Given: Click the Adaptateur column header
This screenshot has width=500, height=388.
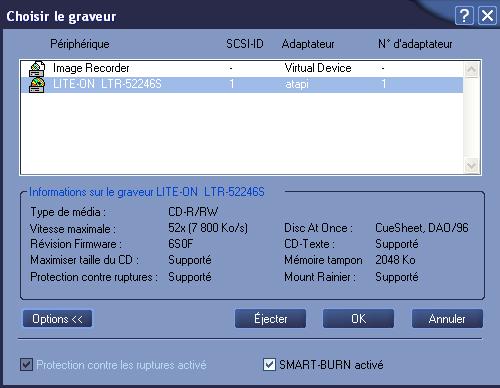Looking at the screenshot, I should coord(308,44).
